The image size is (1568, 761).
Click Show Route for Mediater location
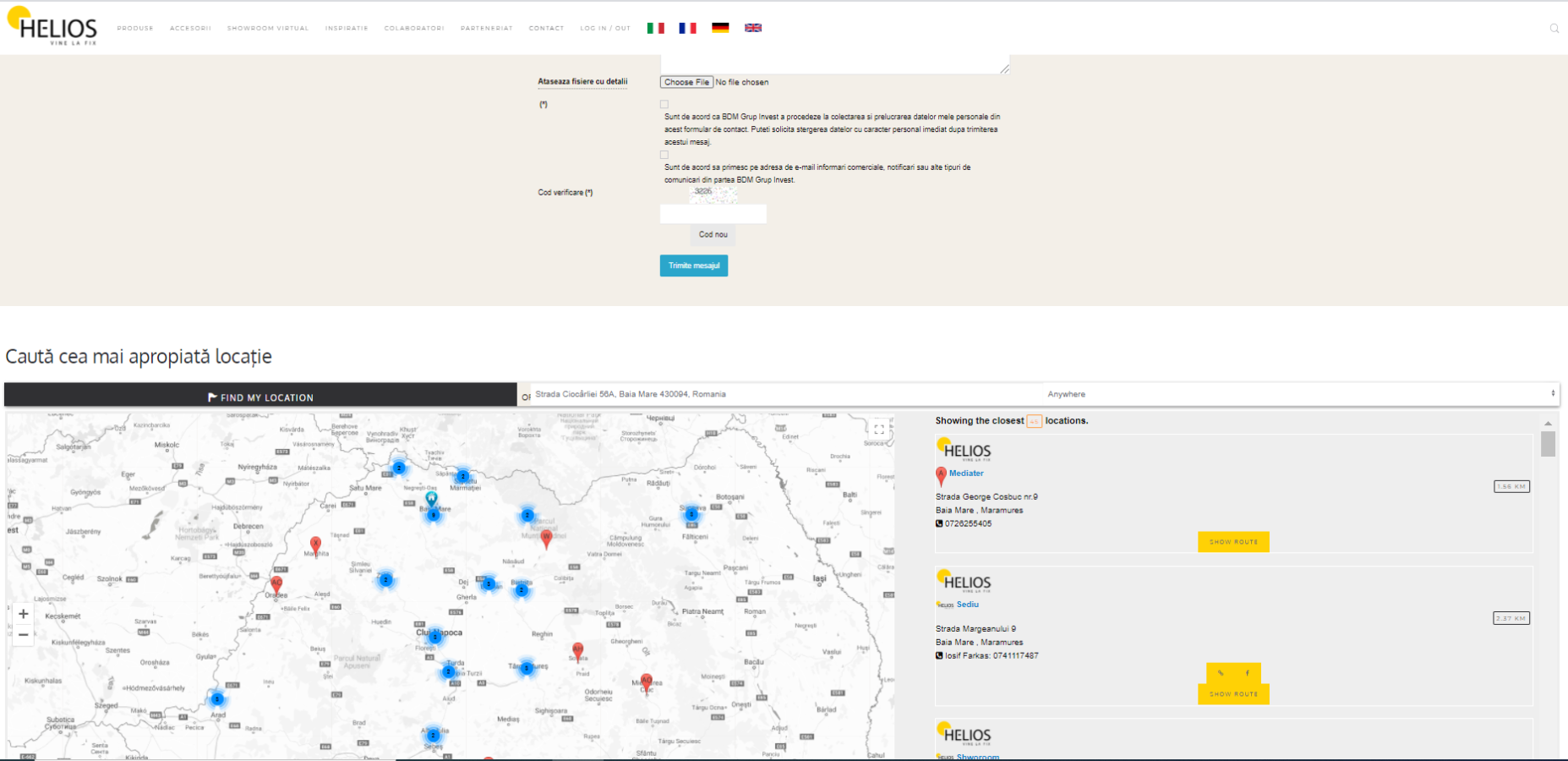coord(1233,542)
